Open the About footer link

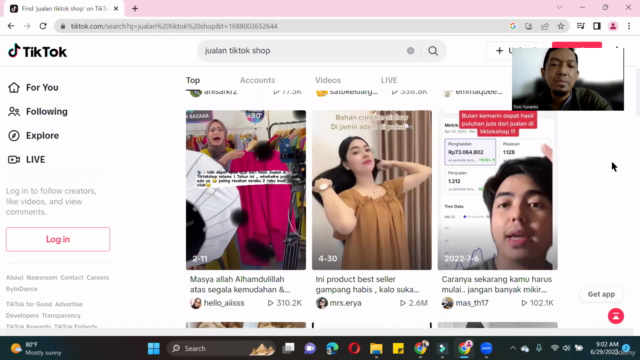point(14,278)
